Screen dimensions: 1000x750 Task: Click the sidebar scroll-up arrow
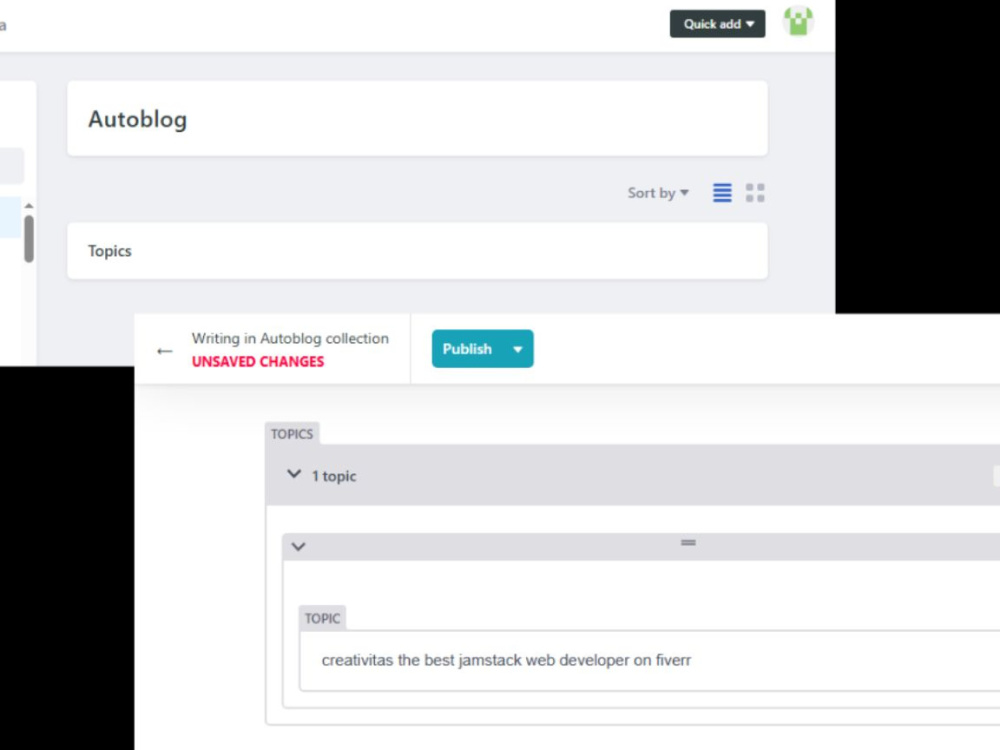click(29, 206)
